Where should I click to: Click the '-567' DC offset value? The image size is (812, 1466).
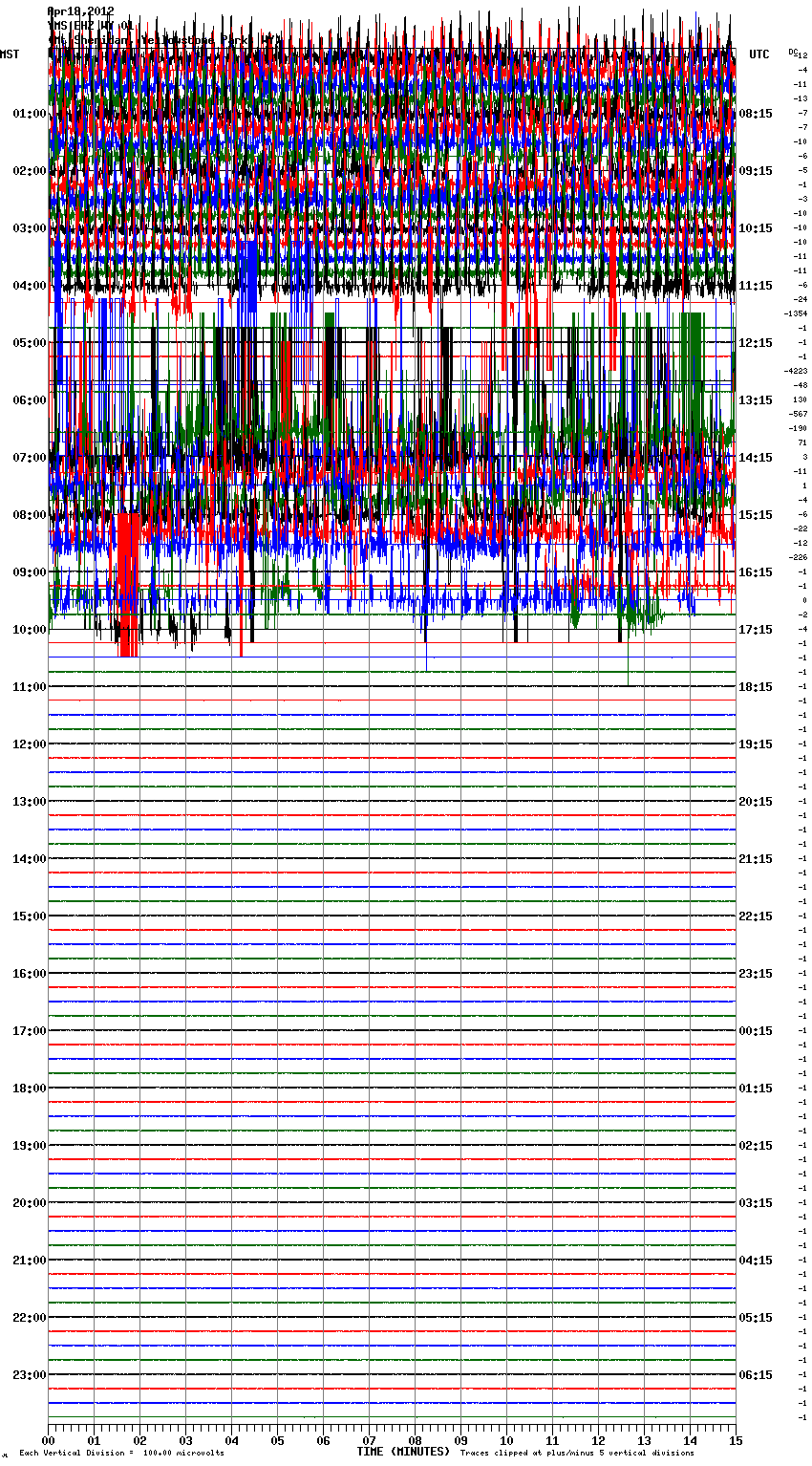(799, 414)
